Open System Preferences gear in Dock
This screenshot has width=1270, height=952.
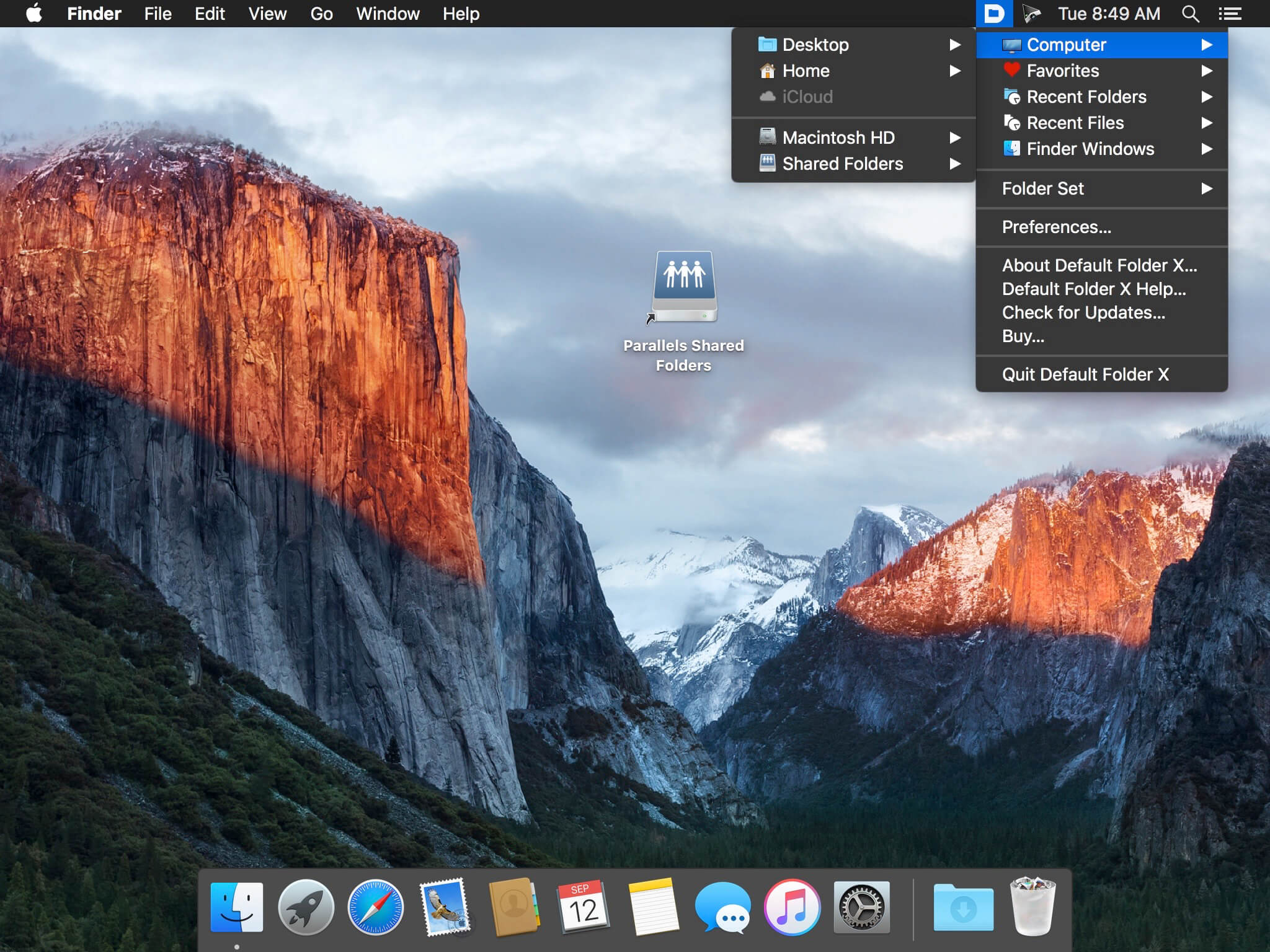tap(861, 907)
